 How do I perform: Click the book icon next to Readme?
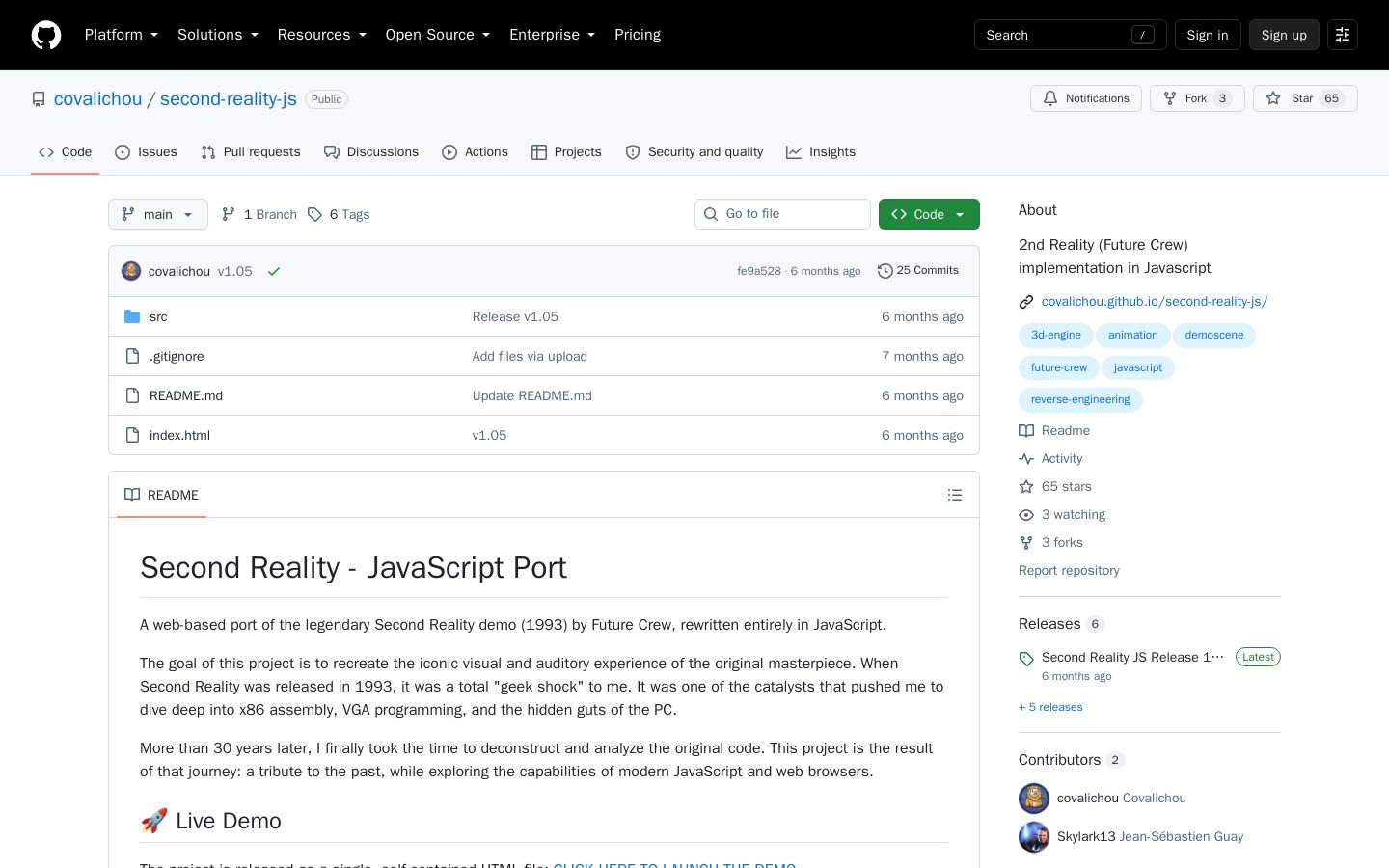pyautogui.click(x=1026, y=431)
